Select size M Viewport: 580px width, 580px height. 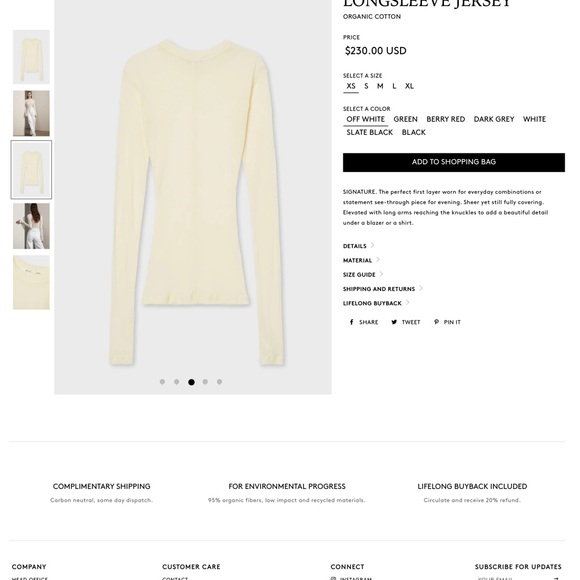click(x=380, y=86)
